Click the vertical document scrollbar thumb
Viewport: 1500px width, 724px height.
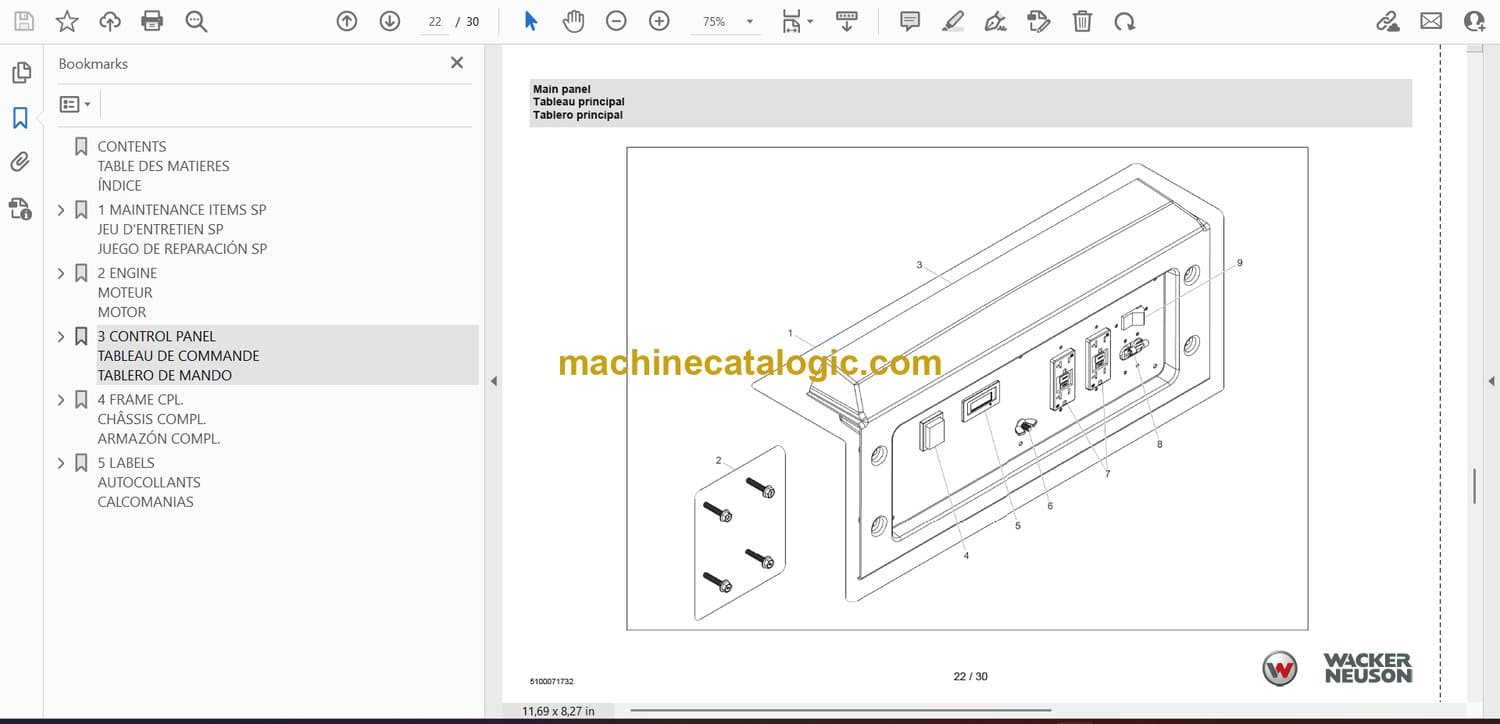click(x=1475, y=486)
